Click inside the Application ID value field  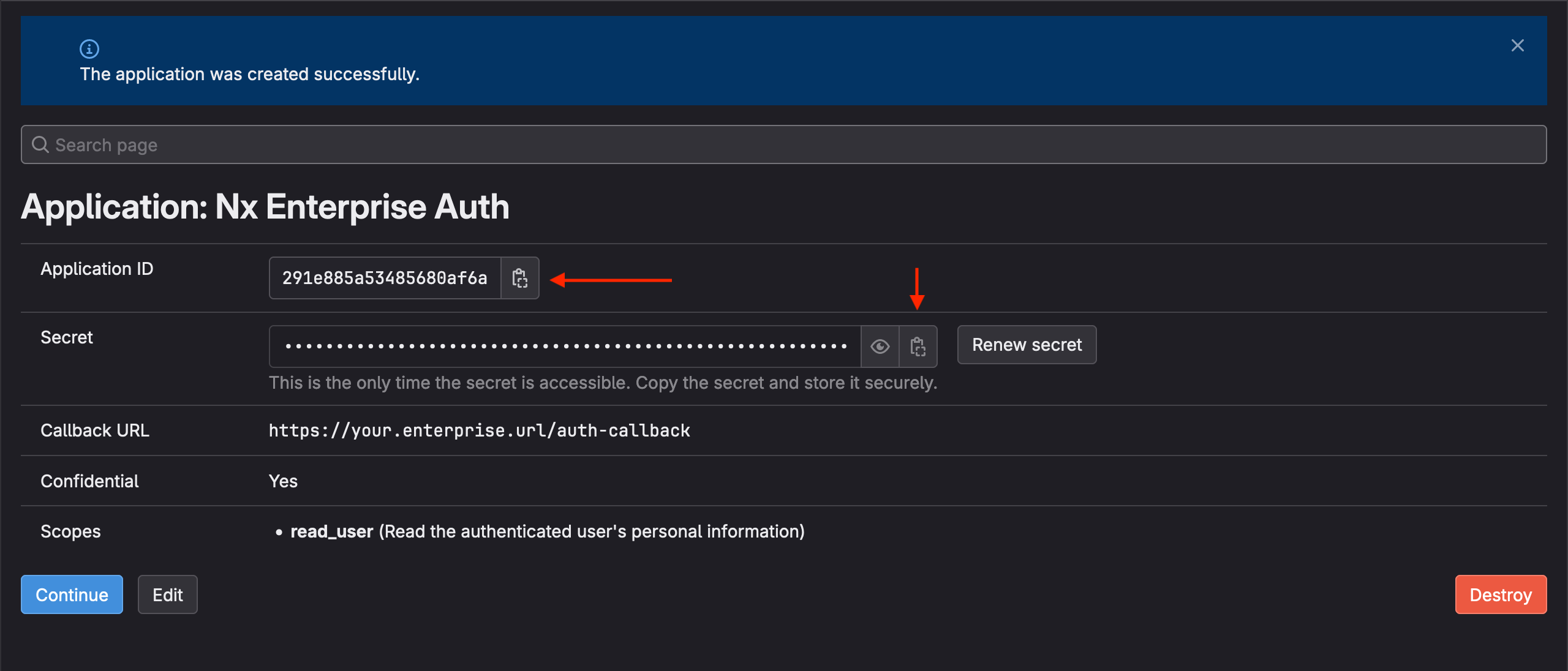(385, 278)
